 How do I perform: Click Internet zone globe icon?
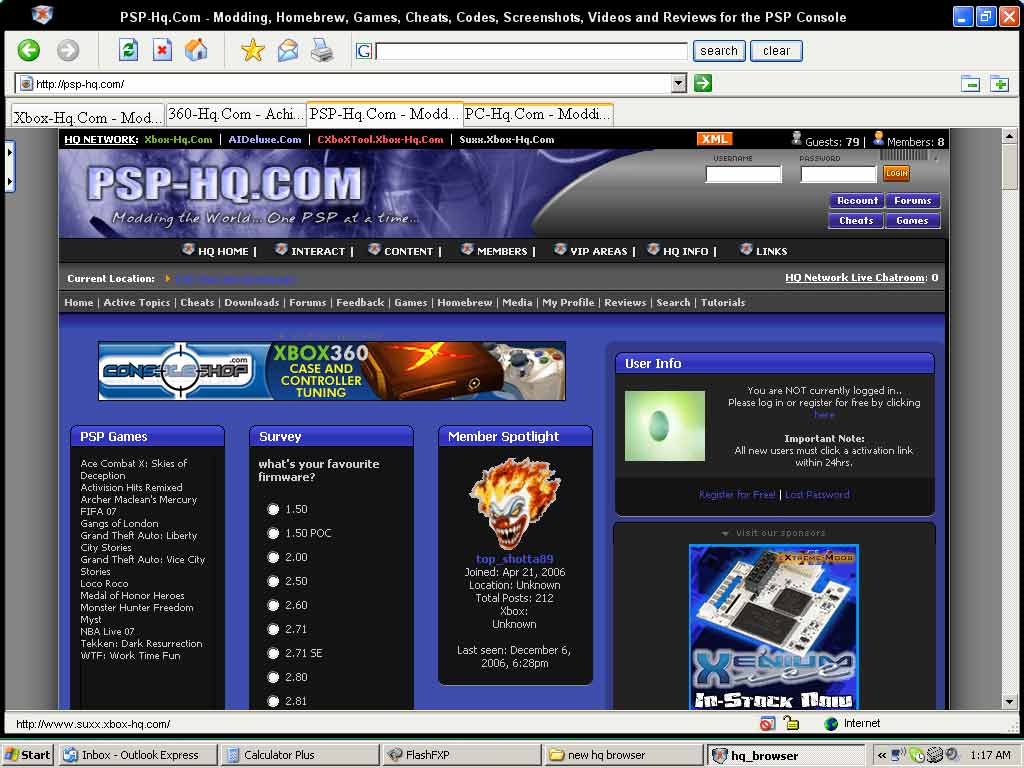831,724
